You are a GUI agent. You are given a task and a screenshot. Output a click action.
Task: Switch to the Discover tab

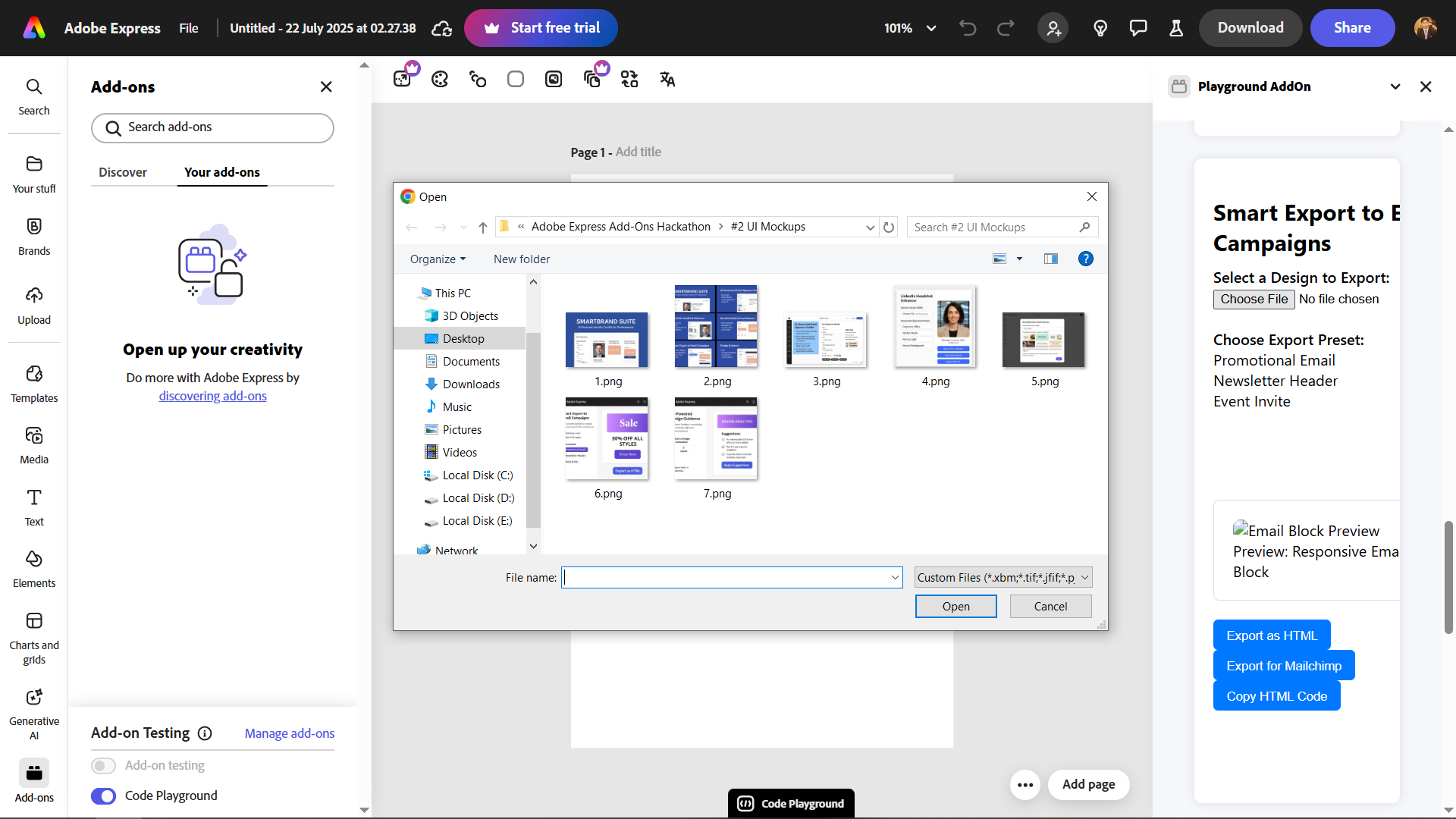point(123,172)
